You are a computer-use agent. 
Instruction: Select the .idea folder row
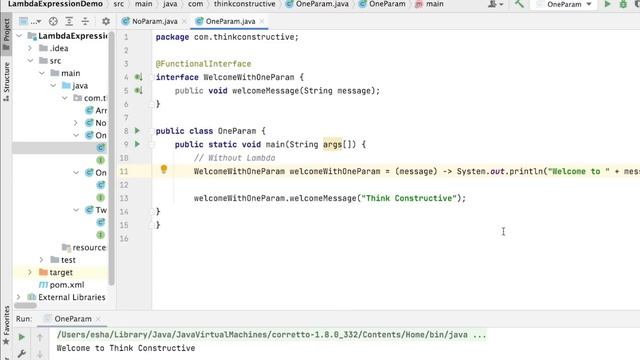coord(54,48)
